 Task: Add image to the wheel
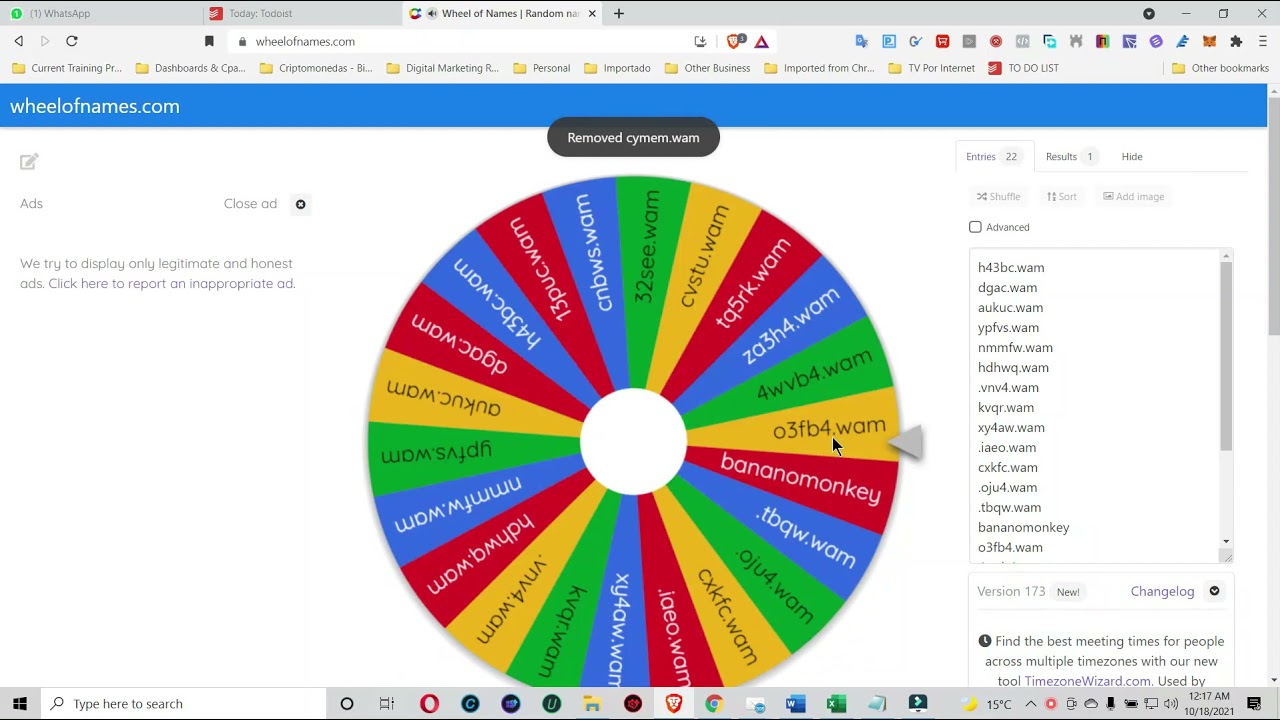pyautogui.click(x=1134, y=197)
